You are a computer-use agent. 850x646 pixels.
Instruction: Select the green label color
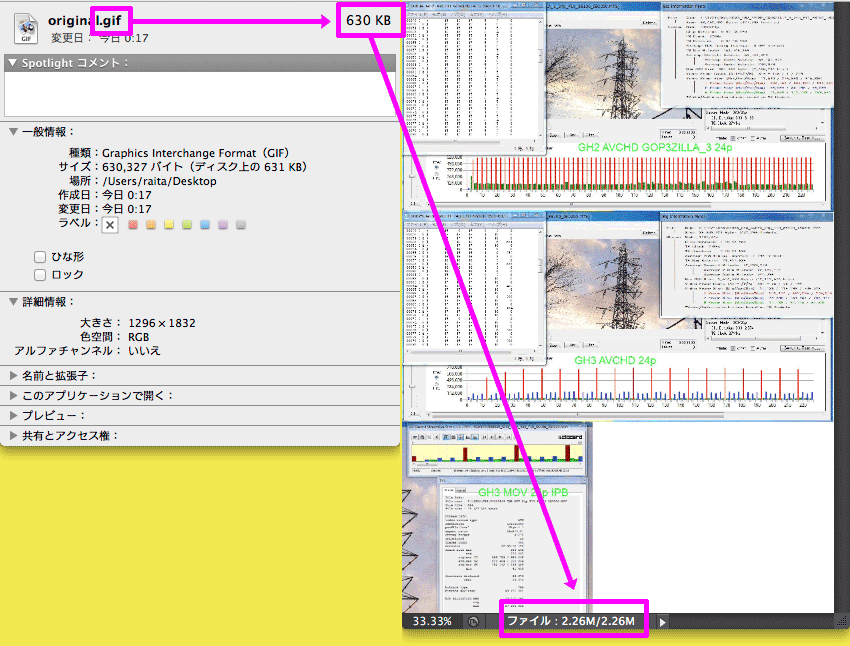point(187,225)
